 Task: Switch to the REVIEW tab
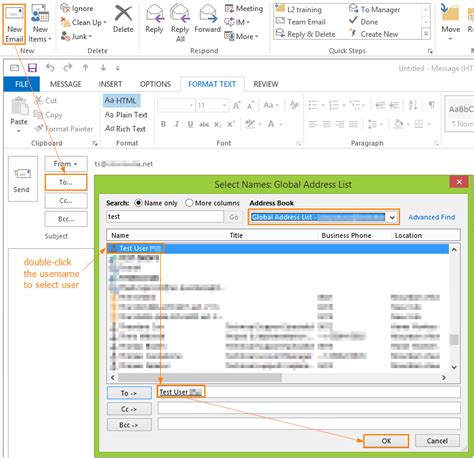tap(266, 84)
